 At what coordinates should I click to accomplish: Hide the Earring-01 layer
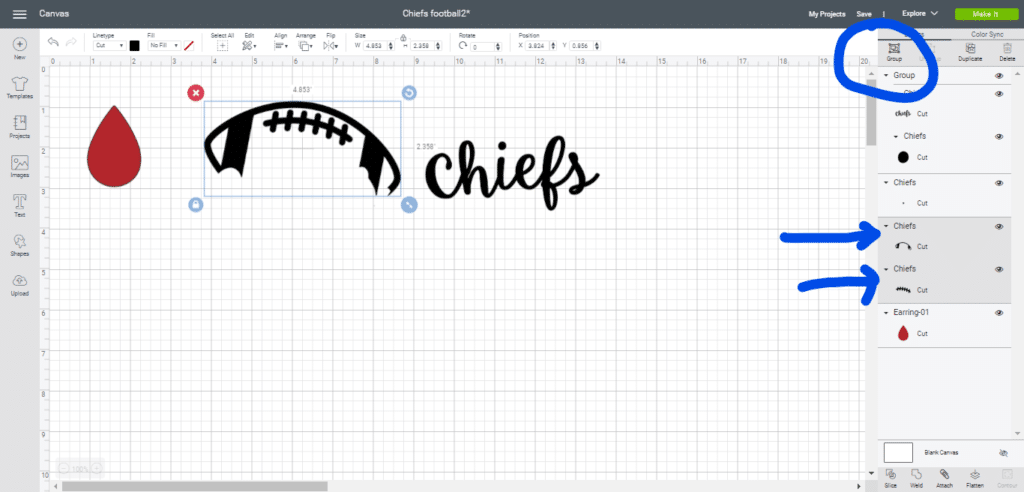point(999,313)
